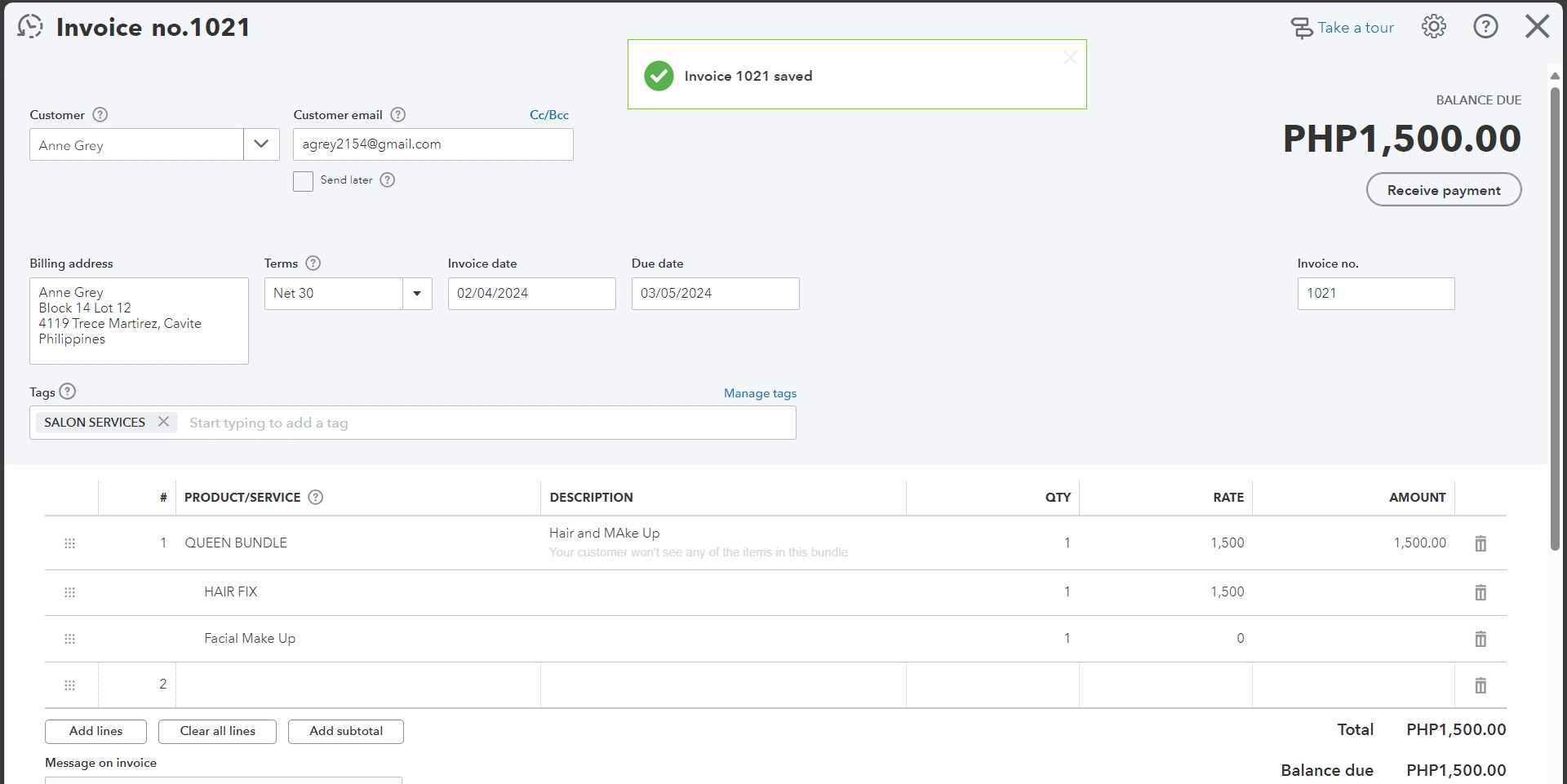Delete the HAIR FIX line
The height and width of the screenshot is (784, 1567).
pos(1480,592)
